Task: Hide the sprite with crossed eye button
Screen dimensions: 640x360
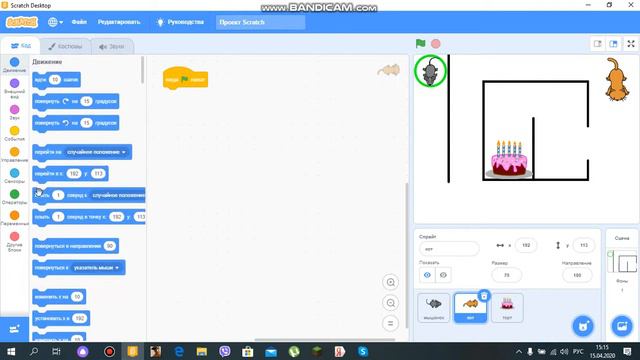Action: tap(443, 275)
